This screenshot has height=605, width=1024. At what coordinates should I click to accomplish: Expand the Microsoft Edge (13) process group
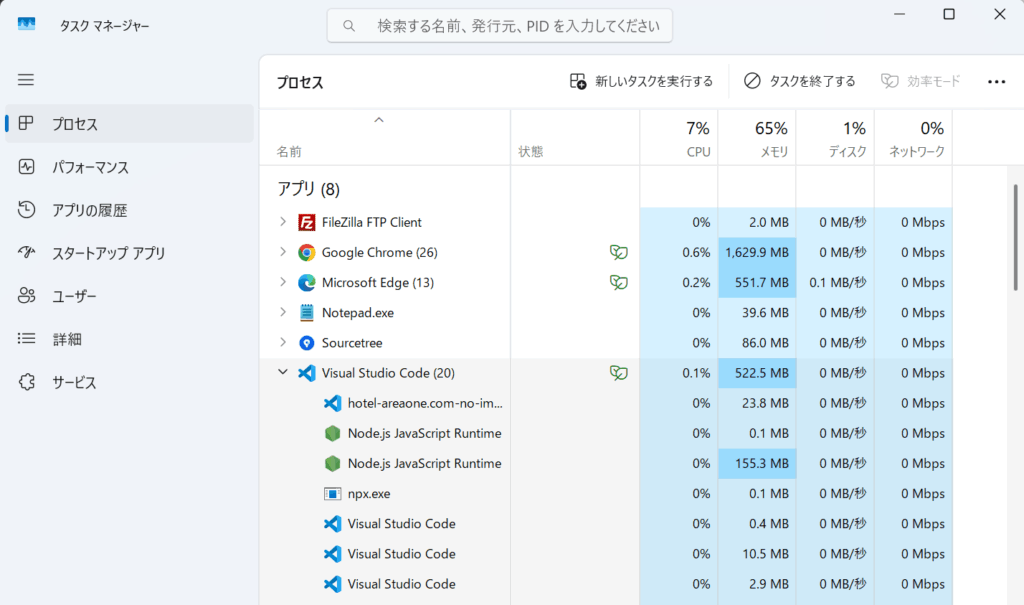(283, 282)
